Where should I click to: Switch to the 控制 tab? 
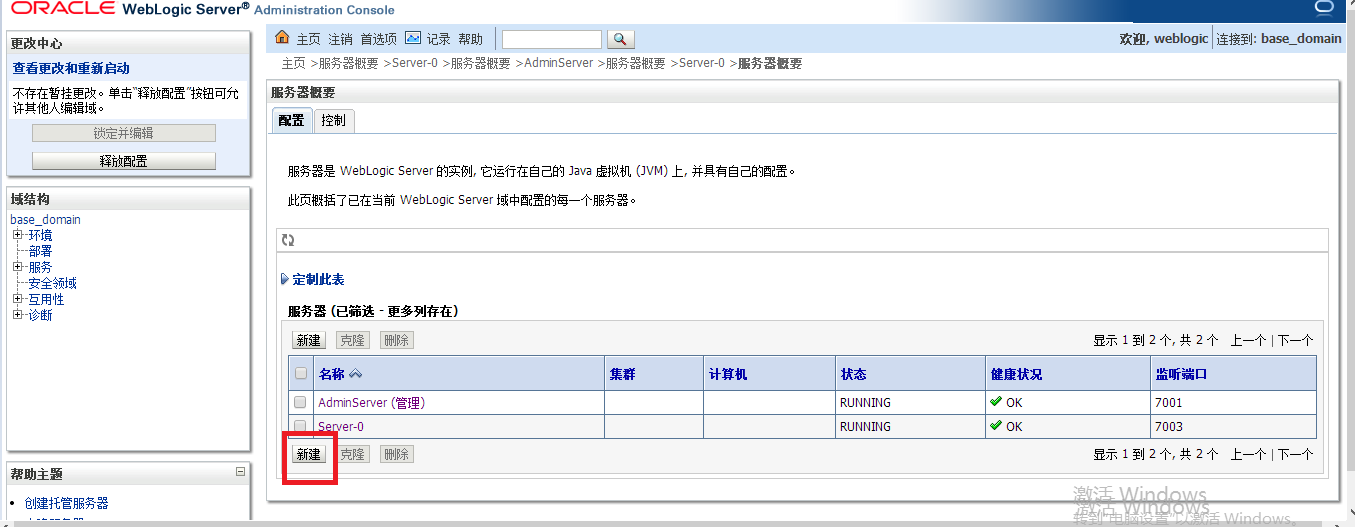click(334, 120)
